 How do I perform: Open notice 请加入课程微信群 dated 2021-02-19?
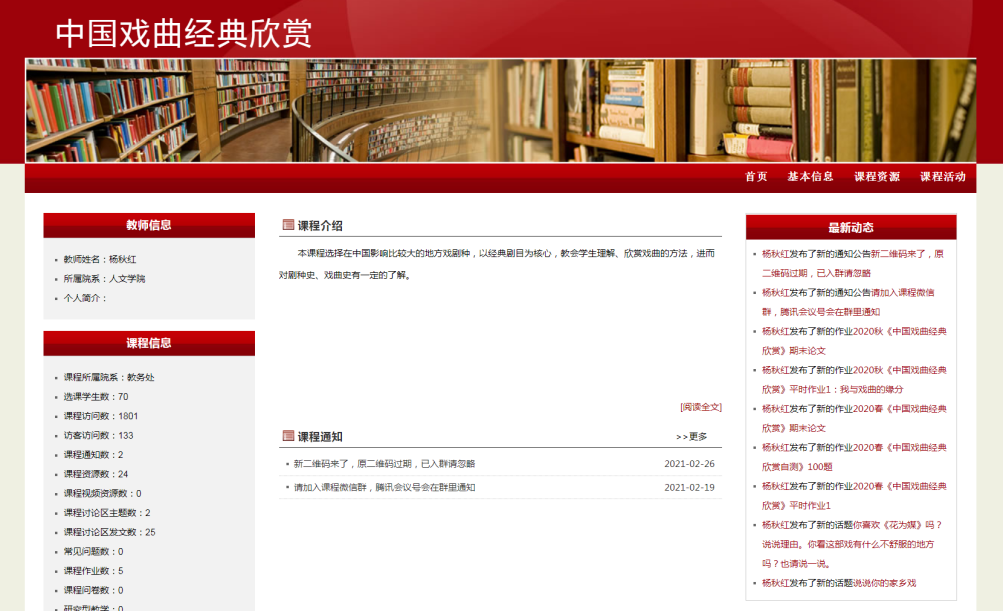pyautogui.click(x=384, y=488)
